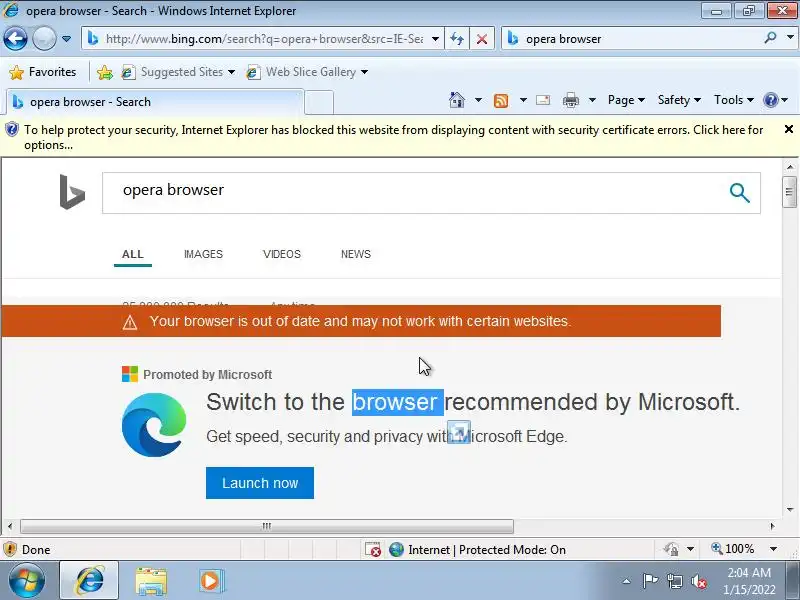
Task: Expand the address bar autocomplete dropdown
Action: pos(435,39)
